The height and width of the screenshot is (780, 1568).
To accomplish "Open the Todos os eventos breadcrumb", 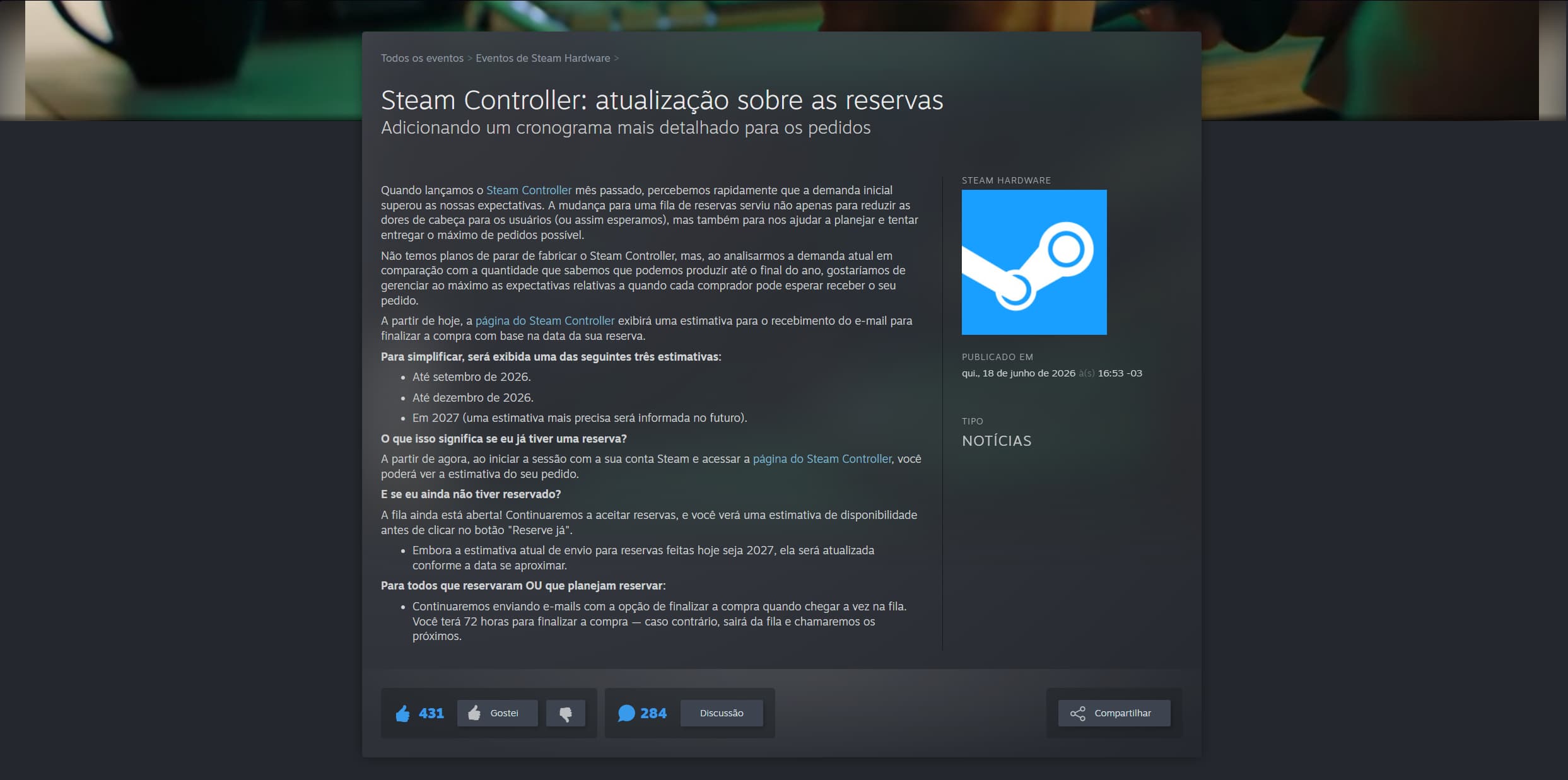I will [x=422, y=58].
